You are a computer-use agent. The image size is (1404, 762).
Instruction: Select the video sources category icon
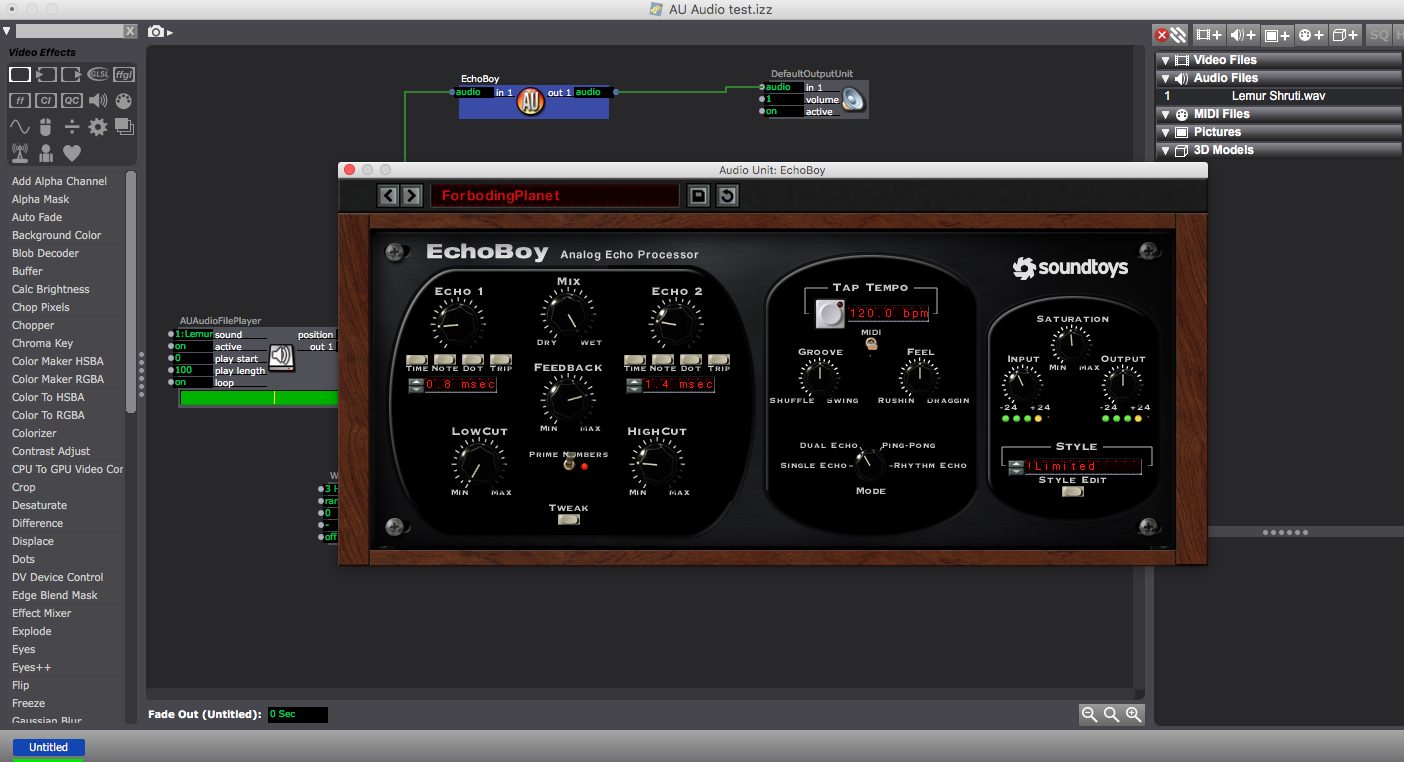46,75
